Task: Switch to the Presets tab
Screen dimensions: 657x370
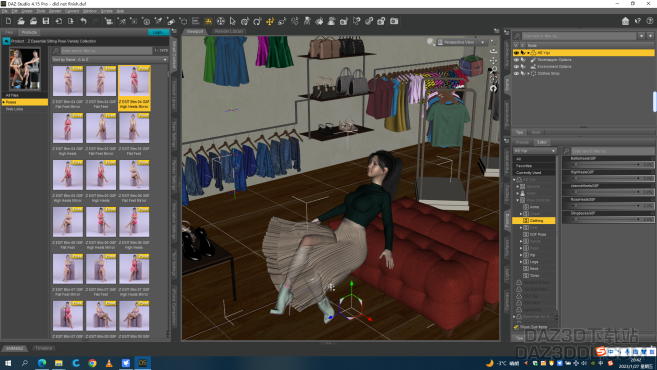Action: [522, 142]
